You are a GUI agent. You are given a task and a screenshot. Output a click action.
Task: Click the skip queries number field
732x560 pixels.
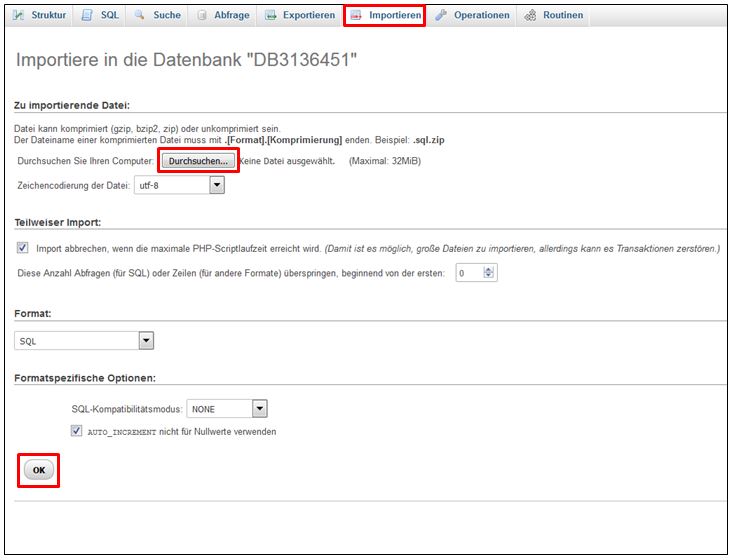(476, 273)
